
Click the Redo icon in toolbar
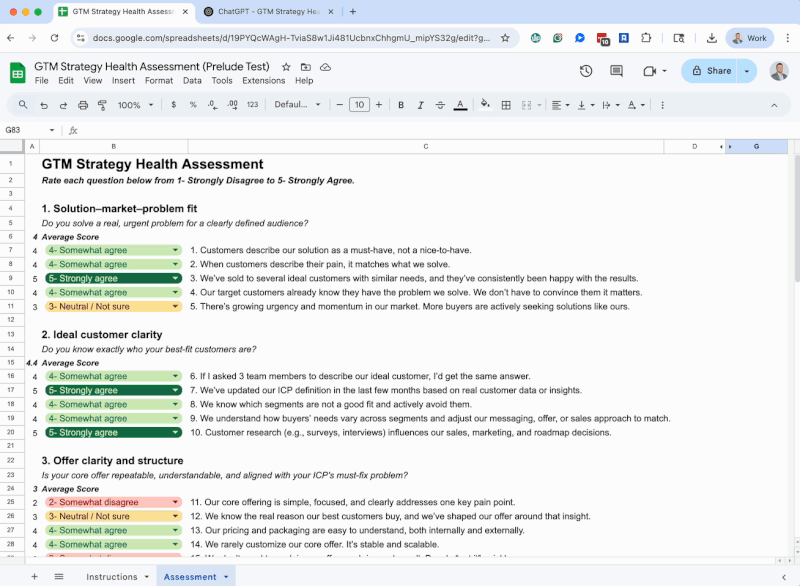click(63, 105)
